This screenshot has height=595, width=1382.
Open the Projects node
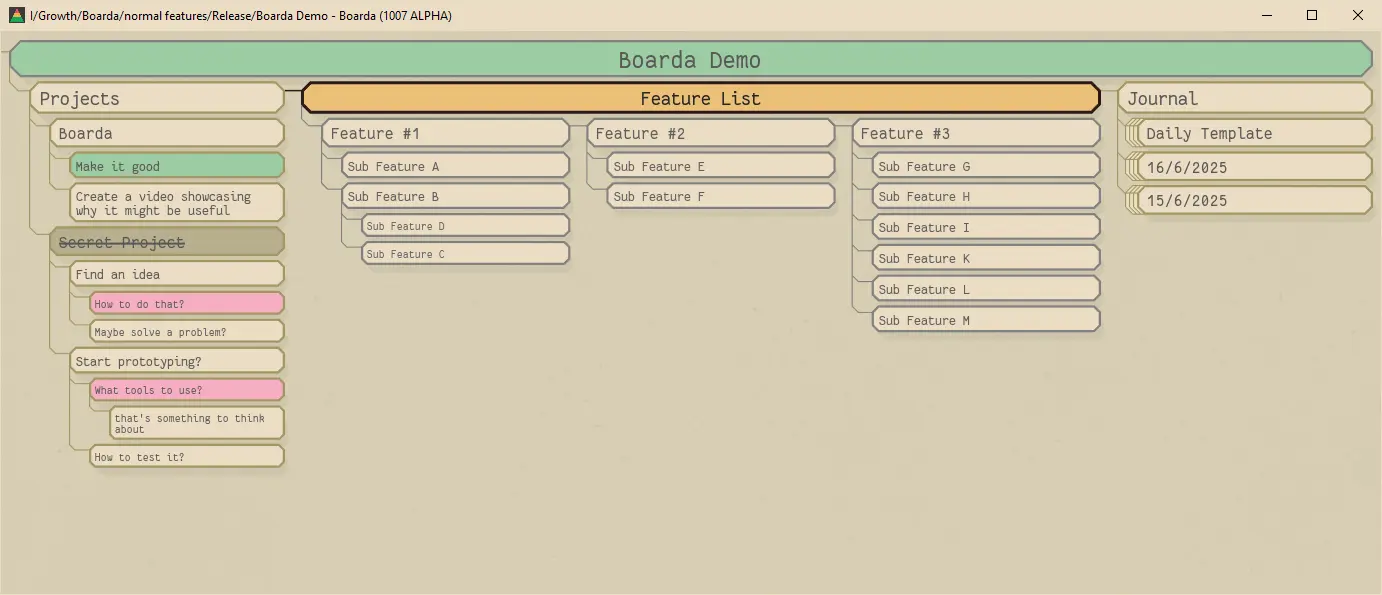[157, 98]
